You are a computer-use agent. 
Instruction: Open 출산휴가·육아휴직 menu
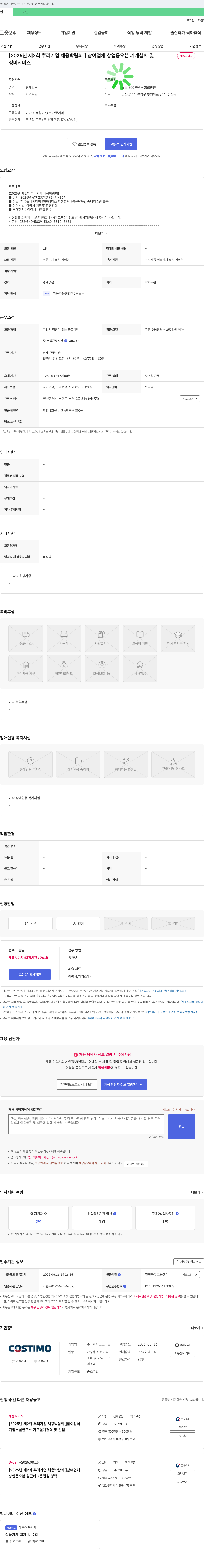[x=186, y=33]
